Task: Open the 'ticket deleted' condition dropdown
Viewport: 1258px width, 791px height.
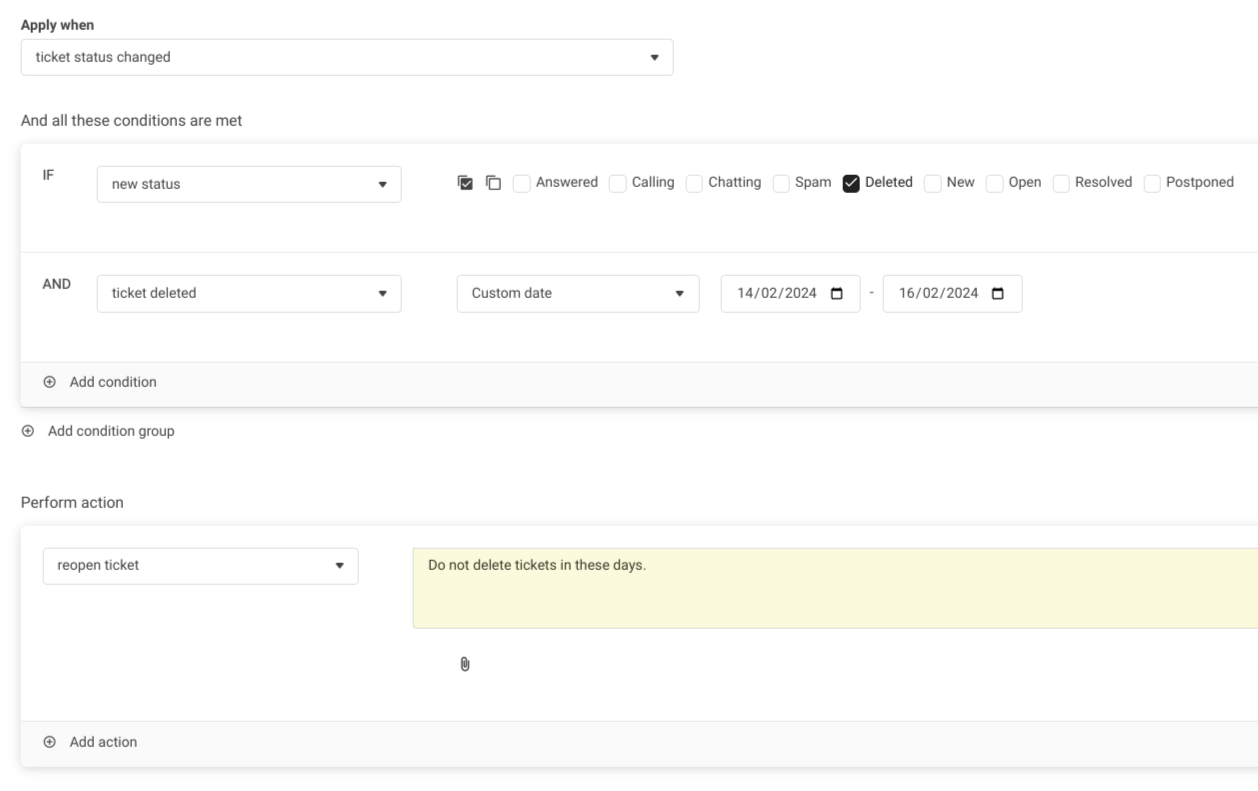Action: [x=248, y=294]
